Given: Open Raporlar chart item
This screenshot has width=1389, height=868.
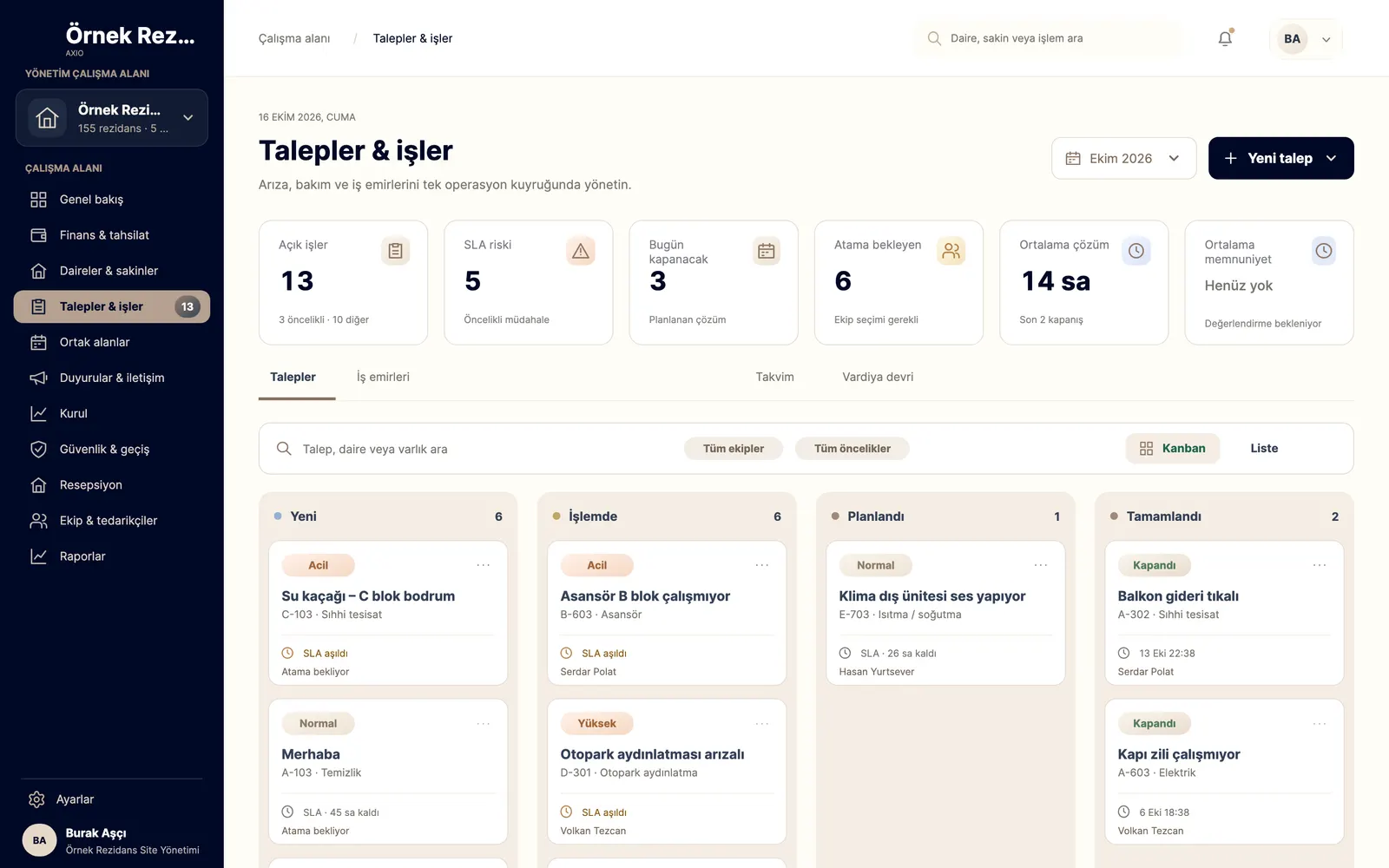Looking at the screenshot, I should coord(112,556).
